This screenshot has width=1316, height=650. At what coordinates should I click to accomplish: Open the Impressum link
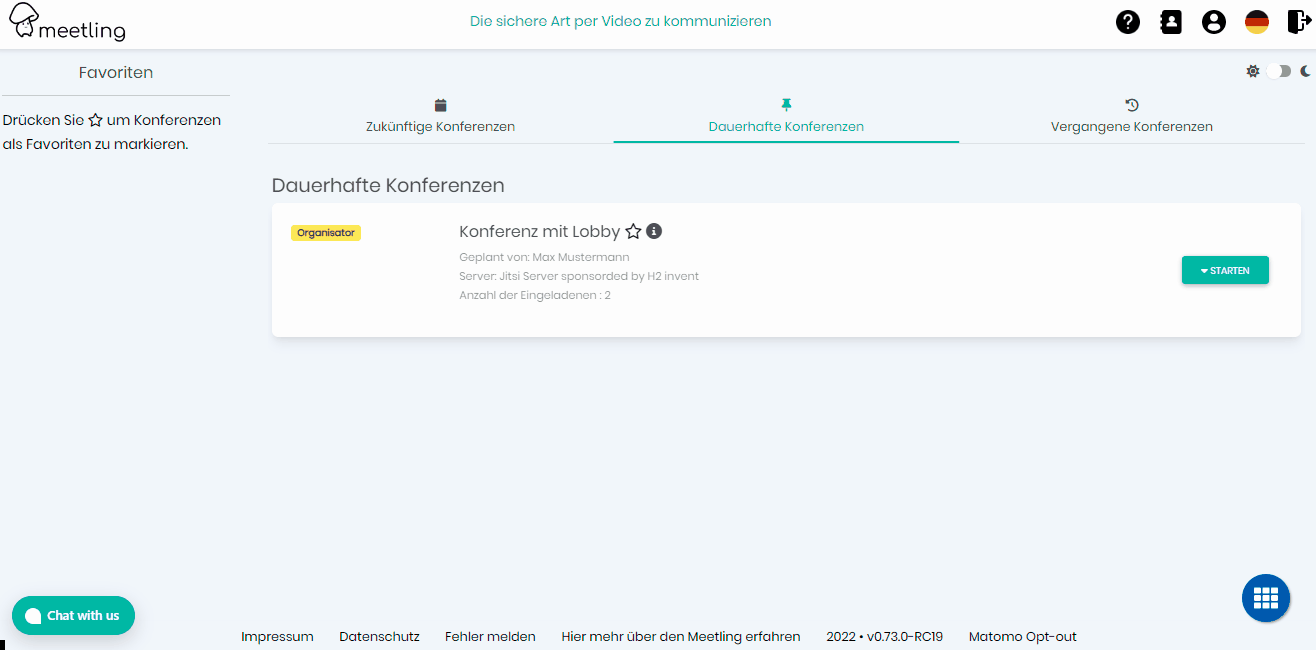277,636
